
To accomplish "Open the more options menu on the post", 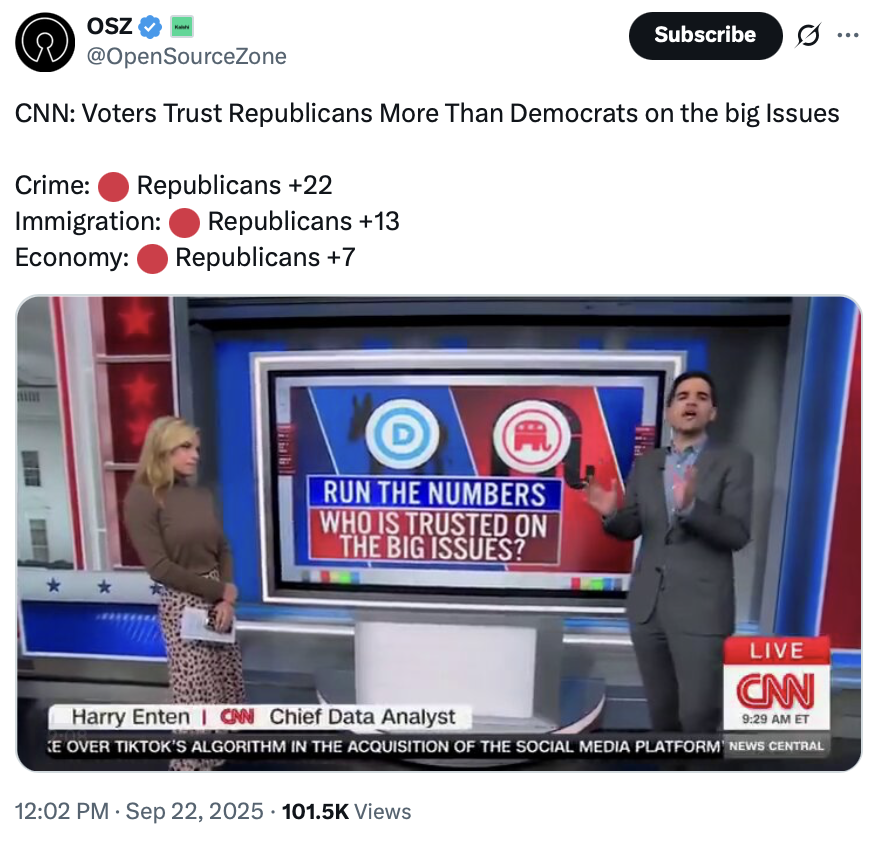I will 848,35.
